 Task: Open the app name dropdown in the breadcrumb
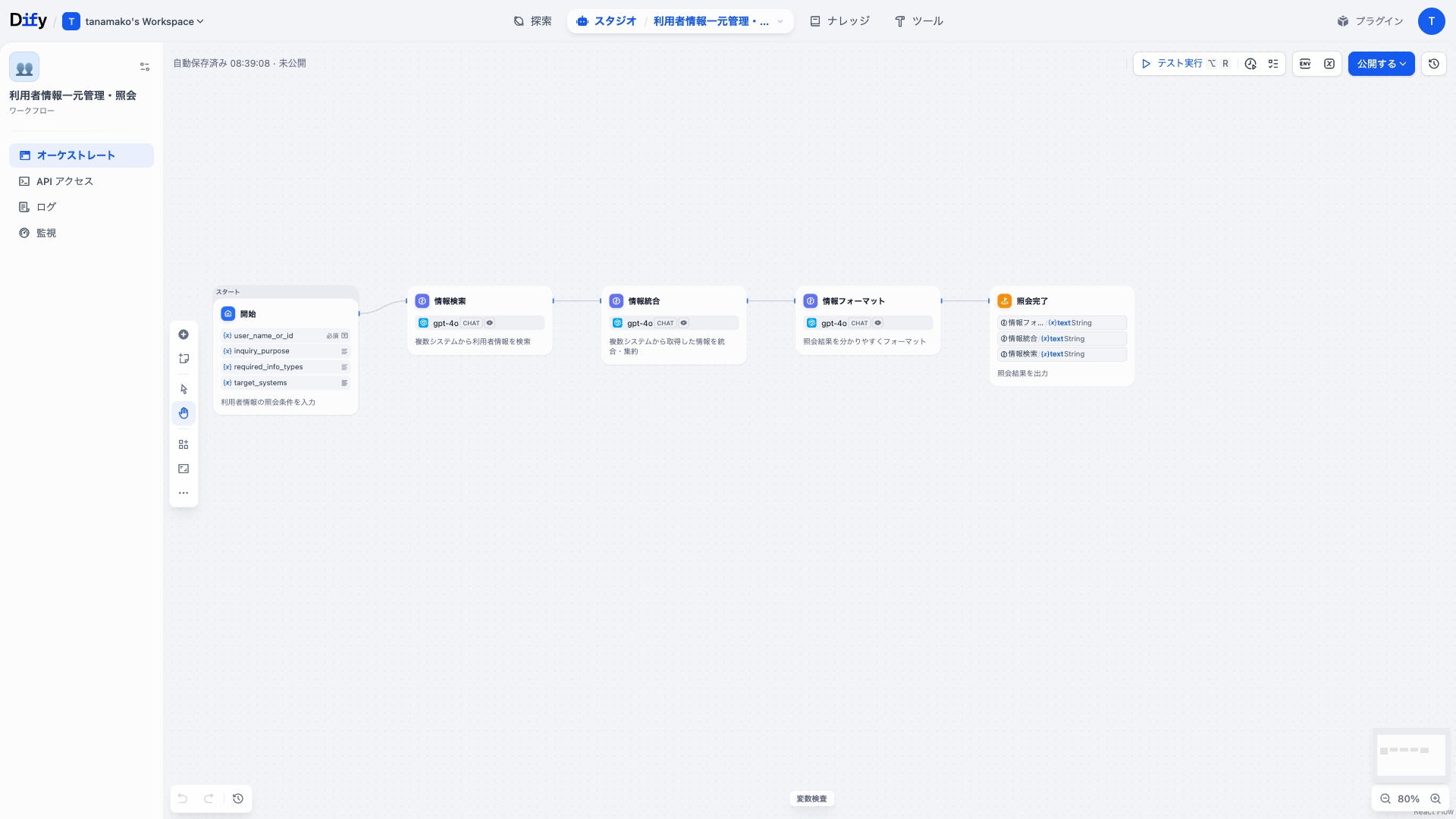click(780, 21)
